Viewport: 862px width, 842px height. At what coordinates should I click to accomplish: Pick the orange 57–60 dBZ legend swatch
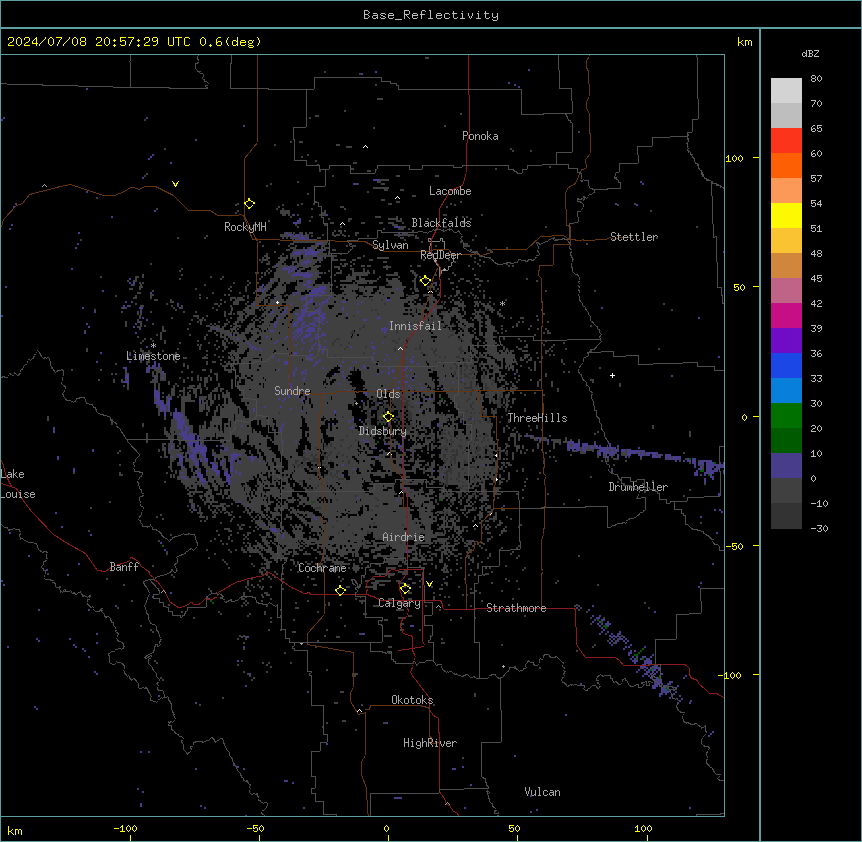pyautogui.click(x=786, y=165)
